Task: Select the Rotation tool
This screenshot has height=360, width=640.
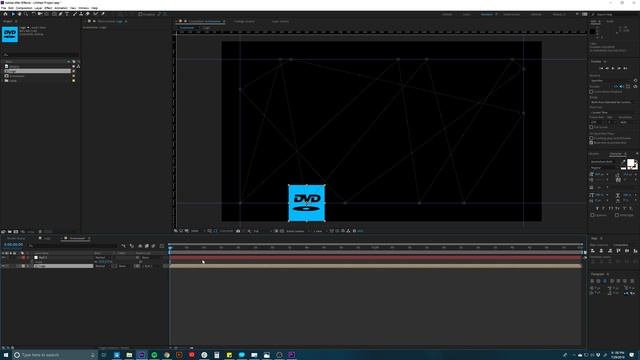Action: [x=33, y=14]
